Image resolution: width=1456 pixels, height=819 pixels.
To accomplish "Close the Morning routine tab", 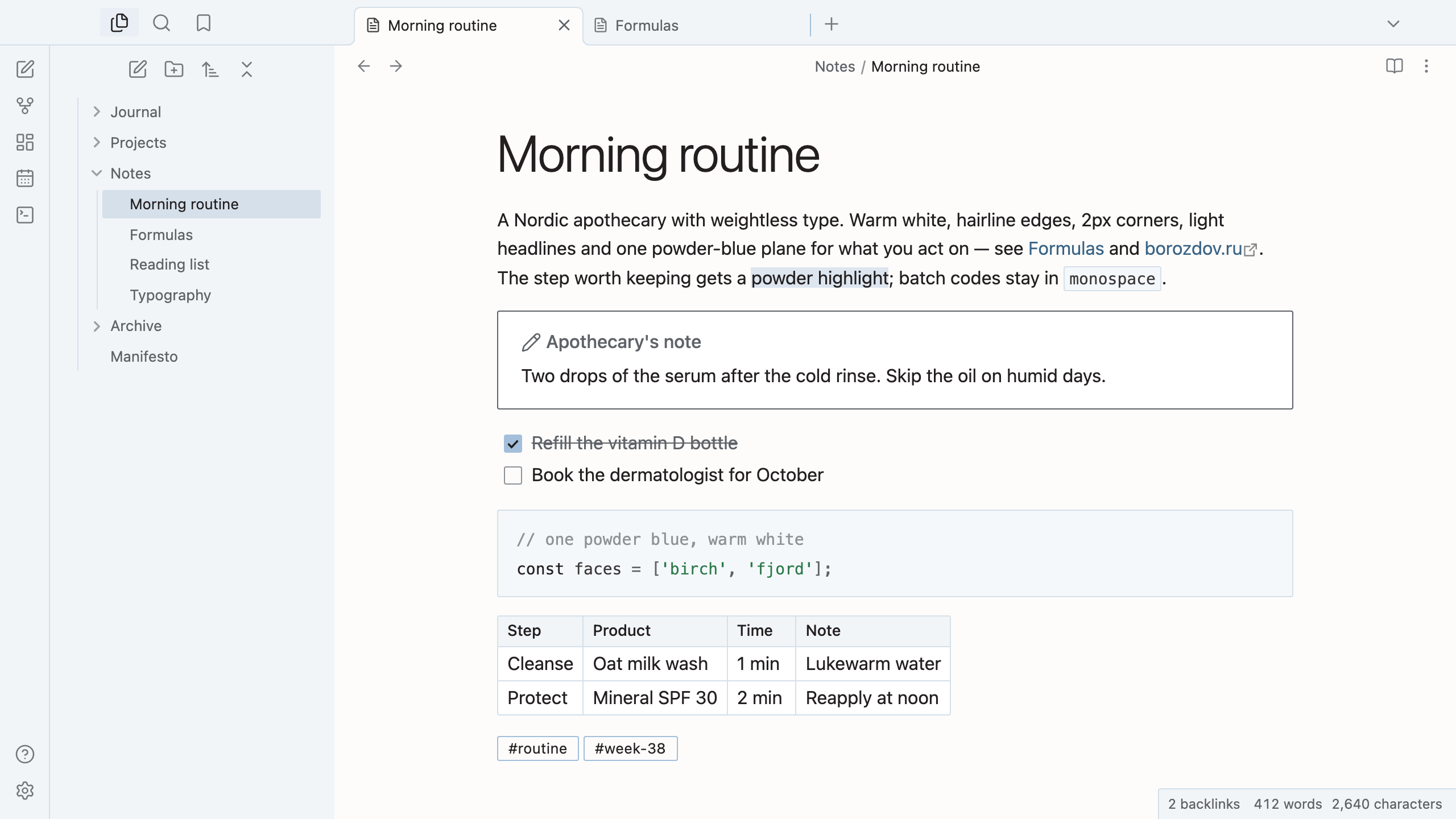I will (564, 25).
